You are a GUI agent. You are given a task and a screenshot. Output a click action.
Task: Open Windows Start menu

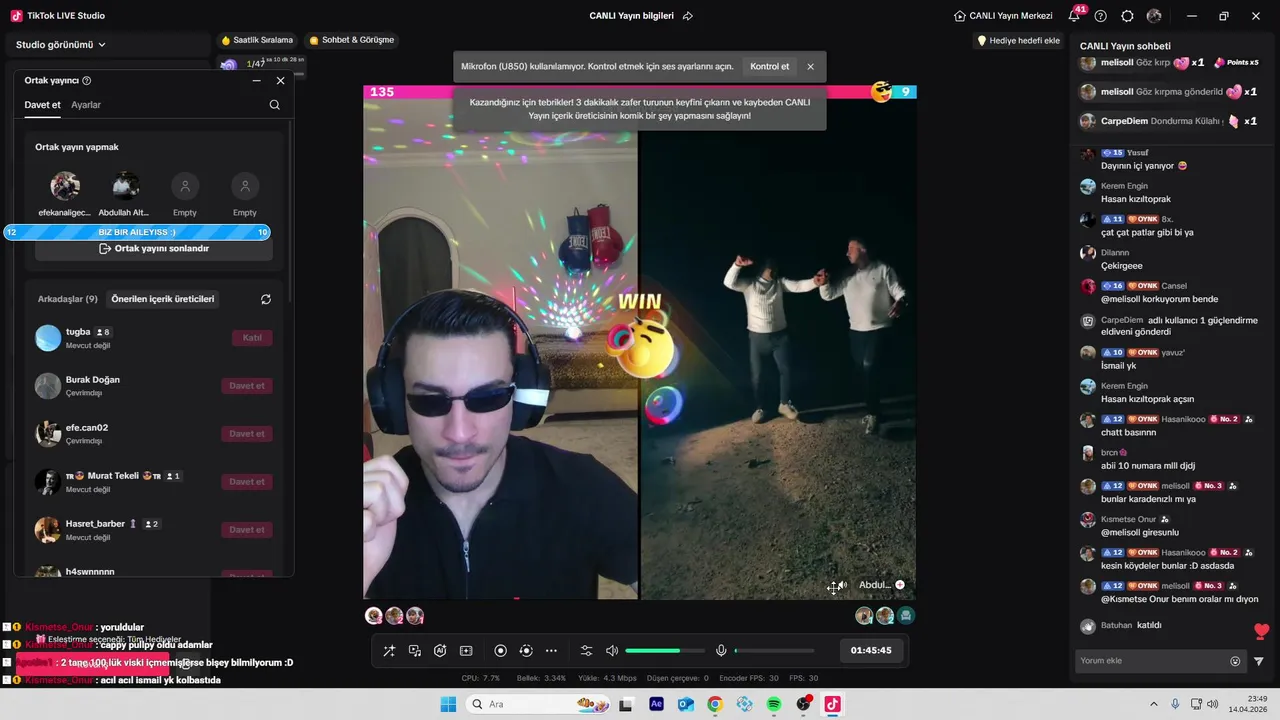point(448,704)
